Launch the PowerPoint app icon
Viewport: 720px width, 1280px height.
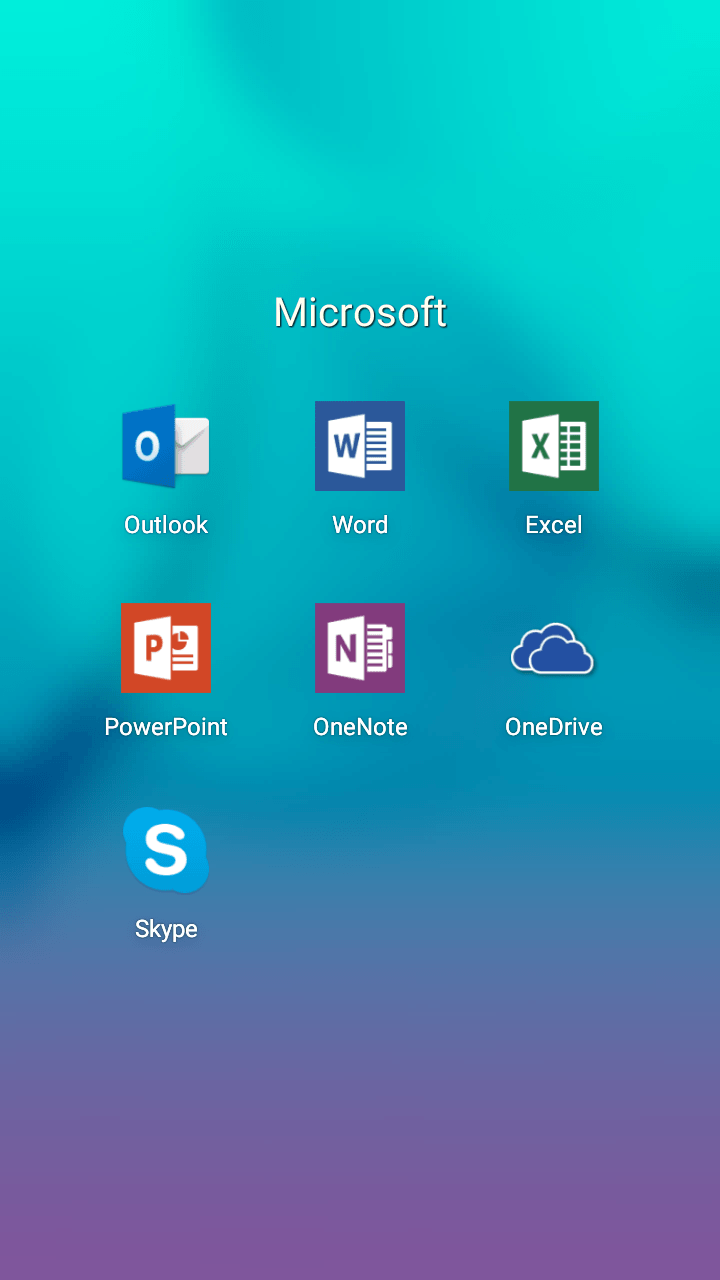pos(165,648)
